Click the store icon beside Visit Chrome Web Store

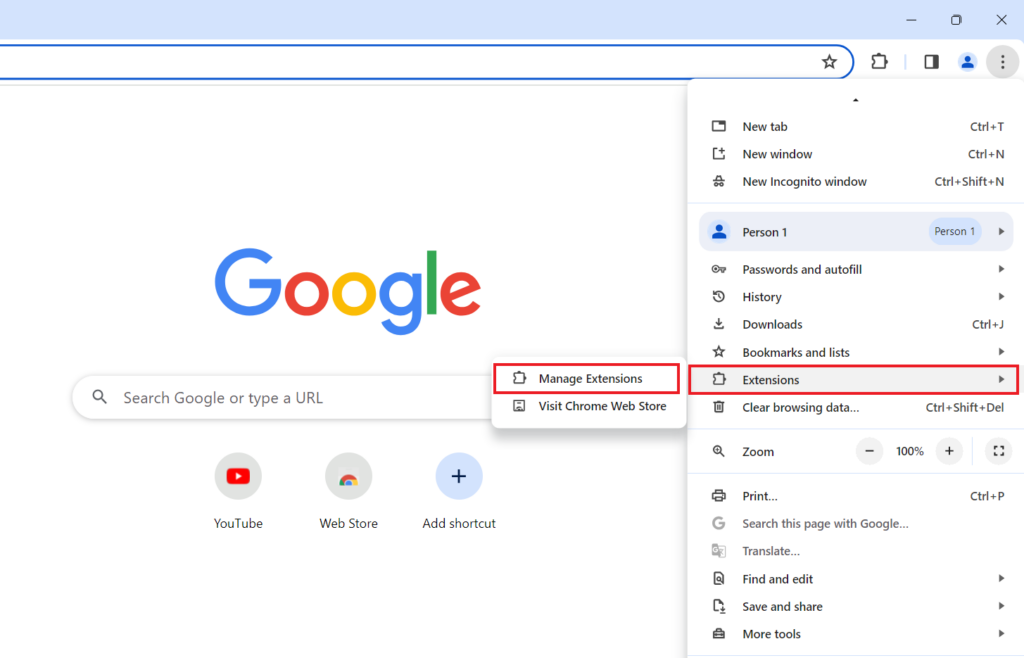[519, 406]
